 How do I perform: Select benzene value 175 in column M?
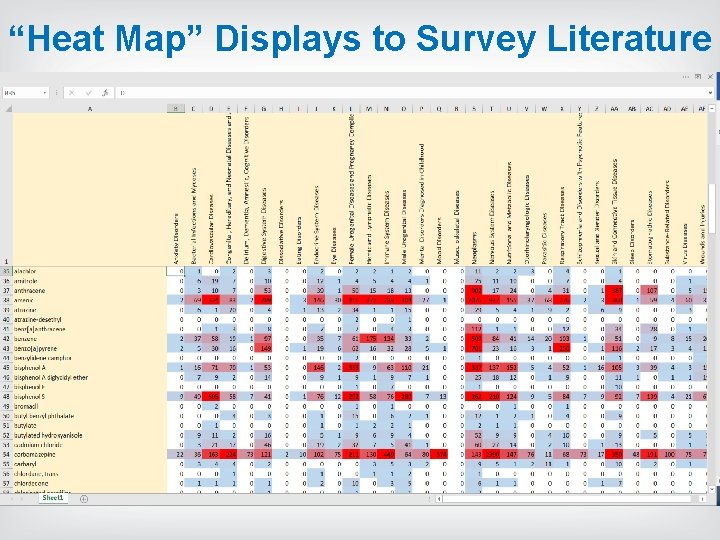coord(369,339)
